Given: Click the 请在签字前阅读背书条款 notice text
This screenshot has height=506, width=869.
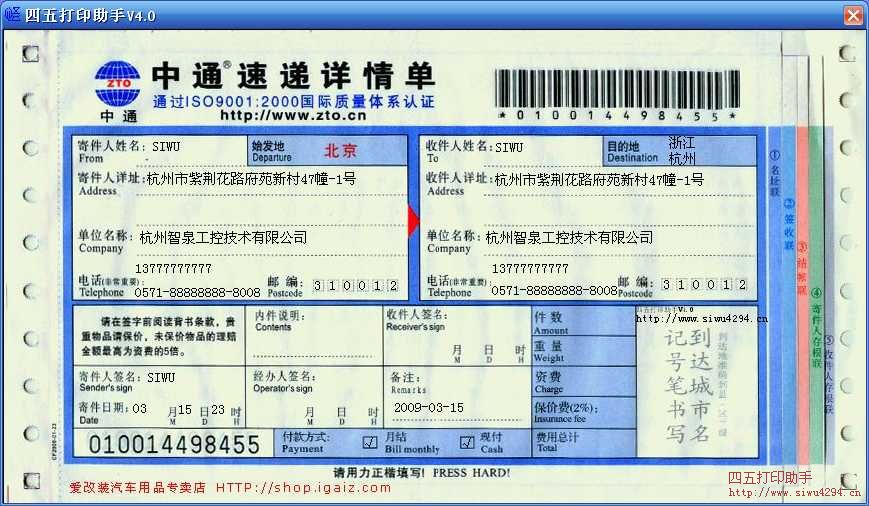Looking at the screenshot, I should tap(159, 336).
